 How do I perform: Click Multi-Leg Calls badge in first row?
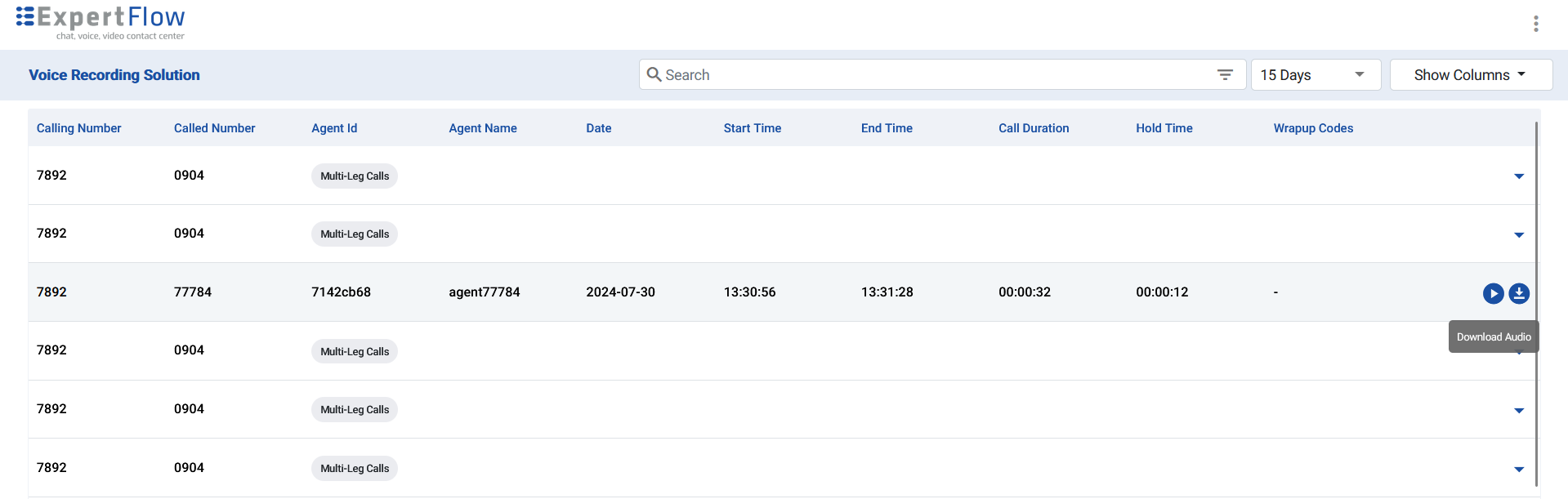[x=355, y=176]
